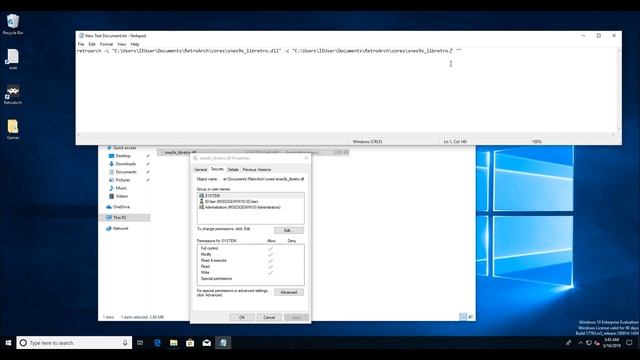Click the Apply button in Properties
Screen dimensions: 640x360
pos(296,317)
